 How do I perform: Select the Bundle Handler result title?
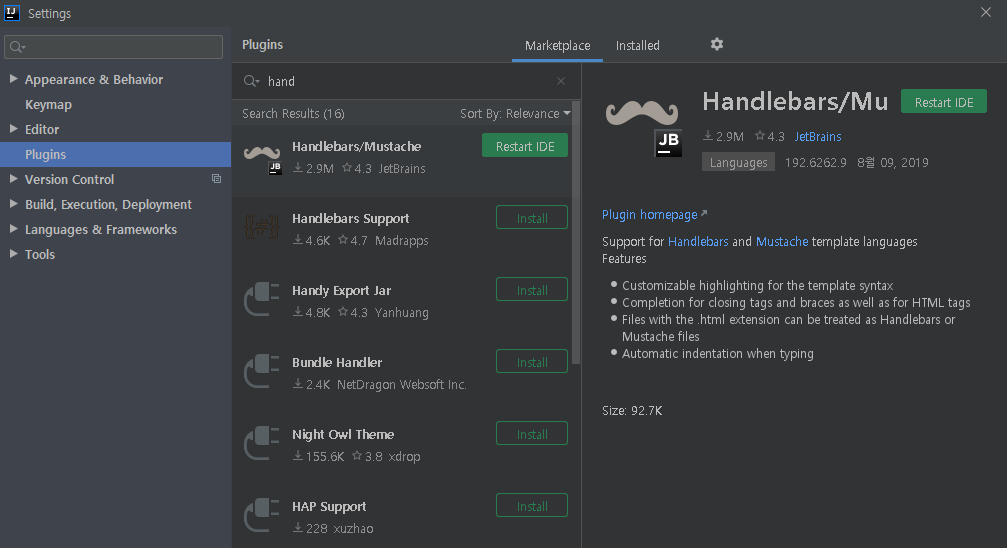tap(337, 362)
